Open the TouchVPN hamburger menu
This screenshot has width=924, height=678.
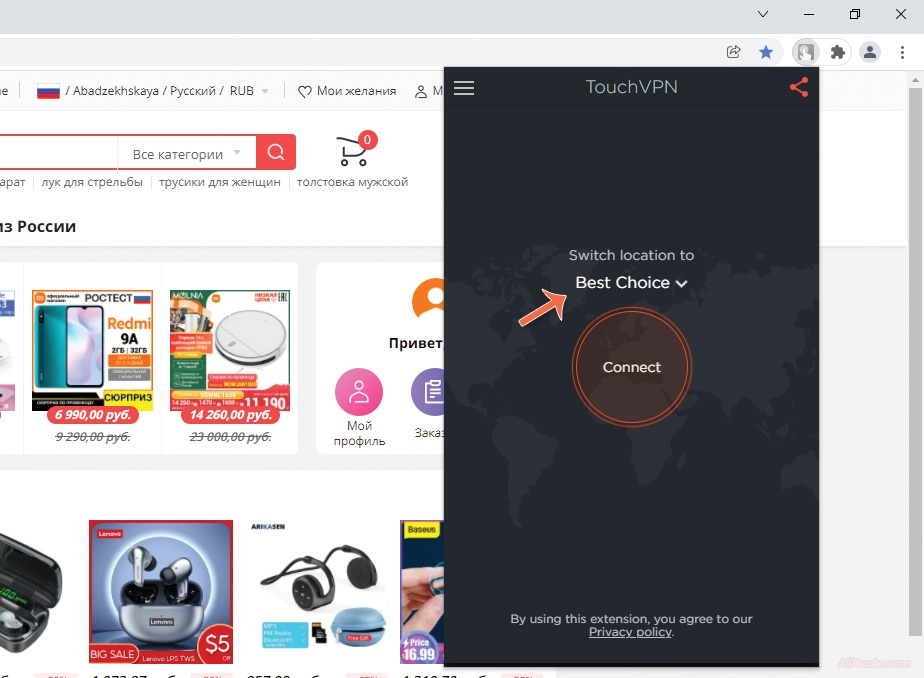464,88
